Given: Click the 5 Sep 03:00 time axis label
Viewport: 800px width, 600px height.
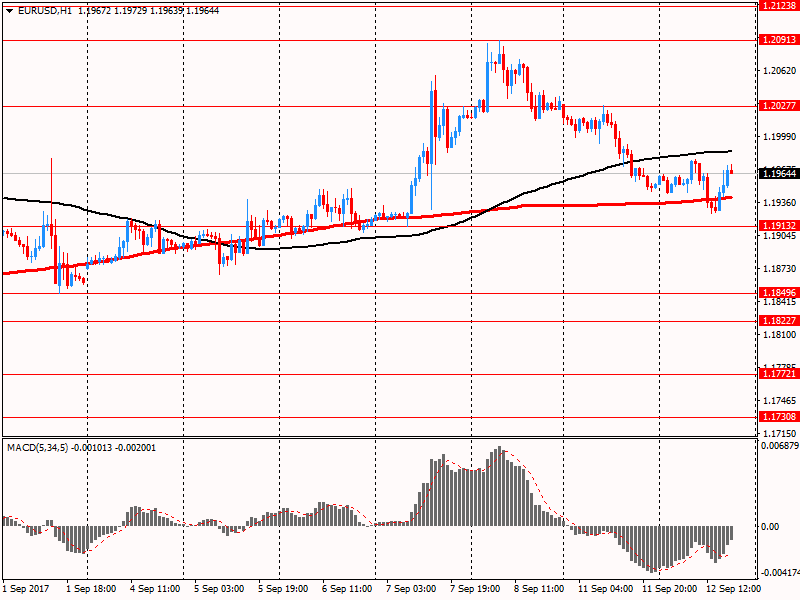Looking at the screenshot, I should pos(219,589).
